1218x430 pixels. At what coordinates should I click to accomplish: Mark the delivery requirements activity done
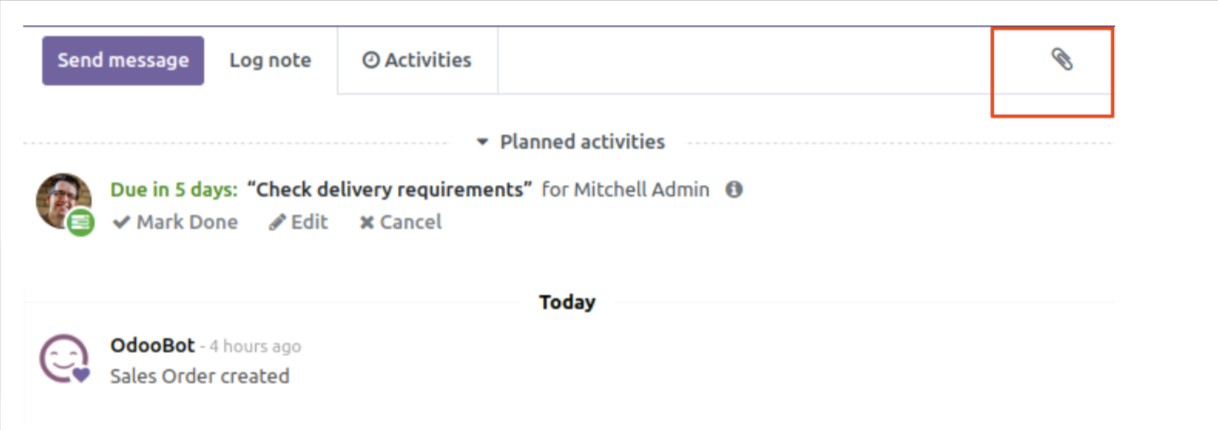click(175, 222)
